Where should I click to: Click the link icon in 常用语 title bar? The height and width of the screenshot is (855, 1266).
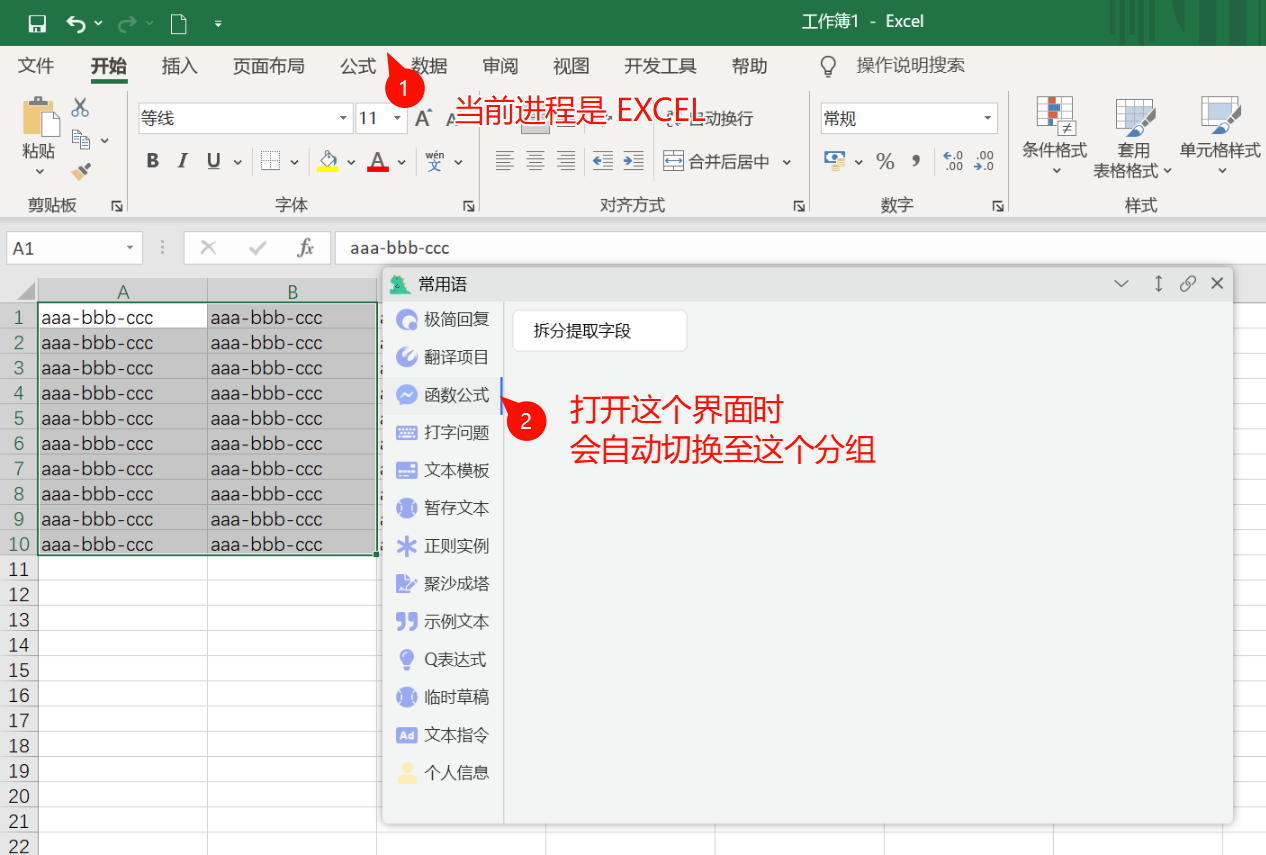pyautogui.click(x=1188, y=284)
